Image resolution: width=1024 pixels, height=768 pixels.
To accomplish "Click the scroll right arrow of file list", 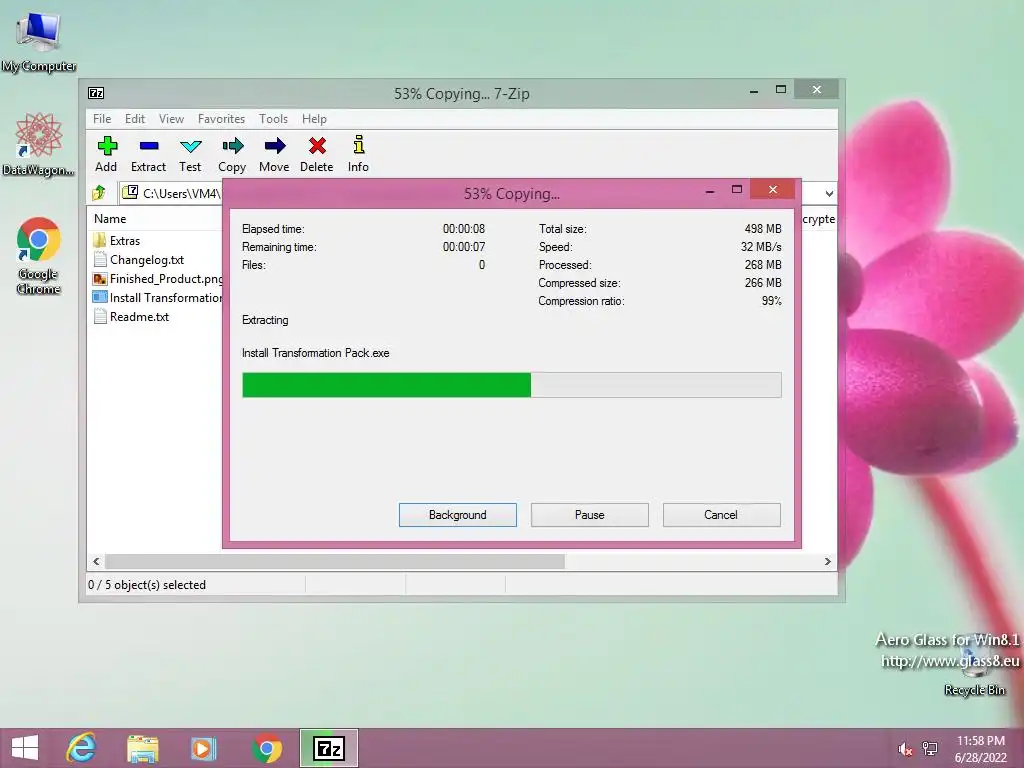I will click(827, 561).
